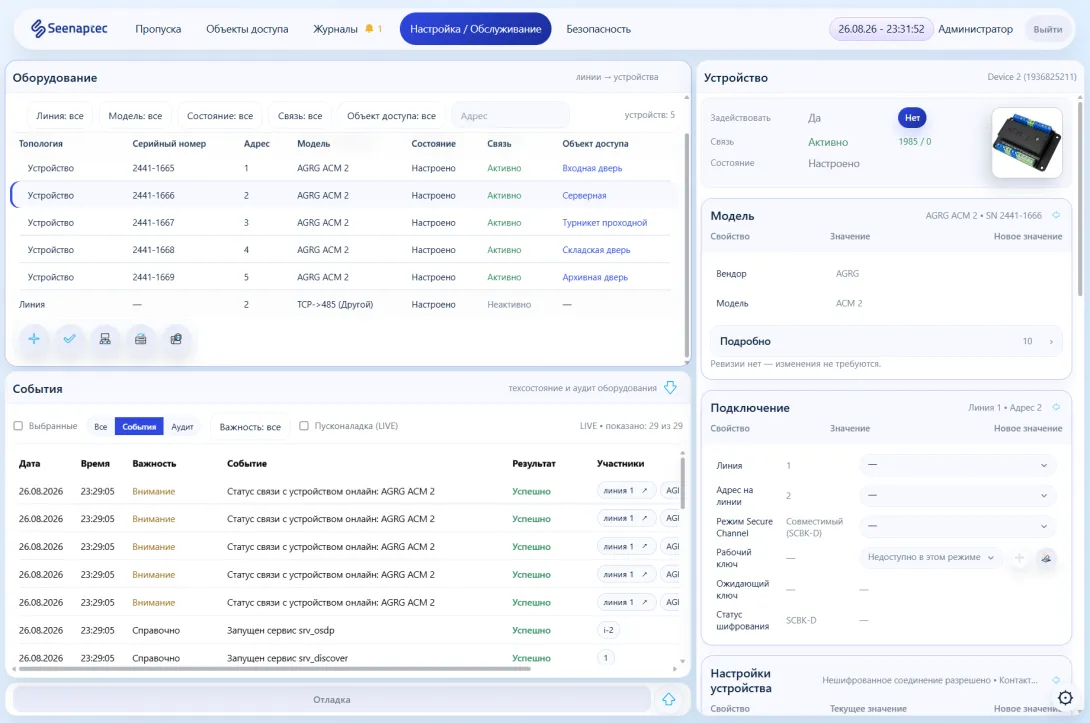Click the printer-like icon in equipment toolbar
Image resolution: width=1090 pixels, height=723 pixels.
[x=140, y=339]
